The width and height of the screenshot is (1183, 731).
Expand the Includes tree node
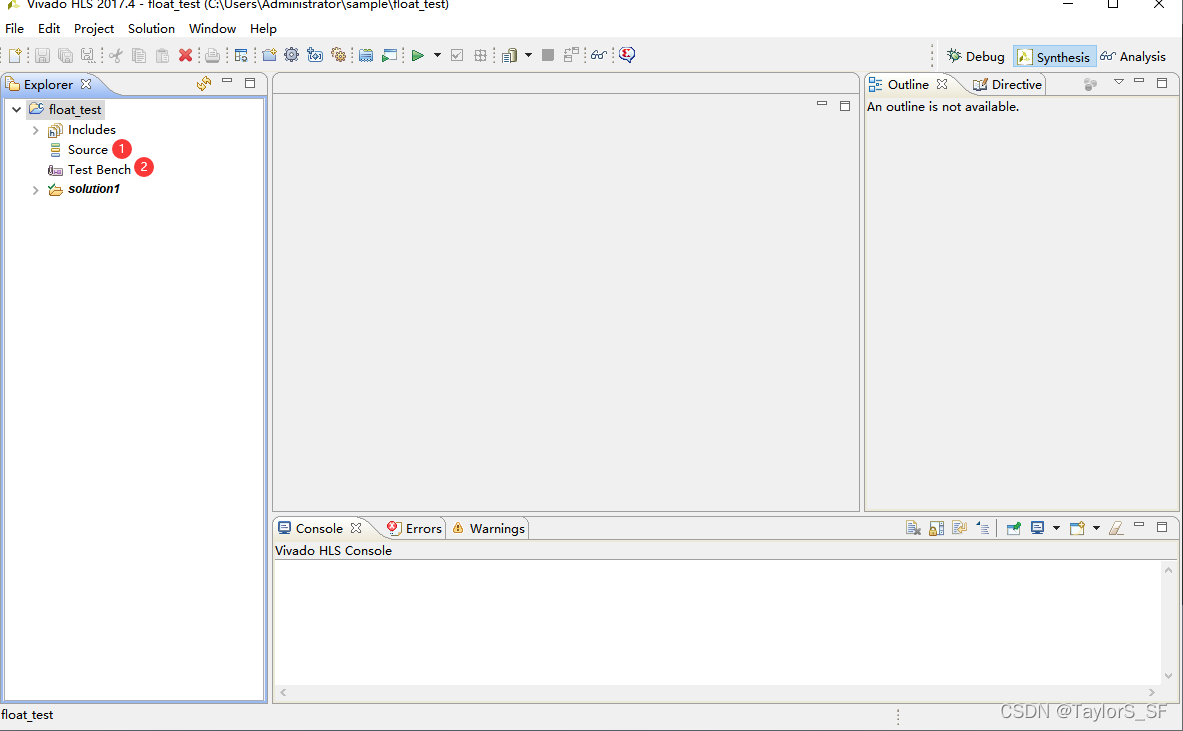pyautogui.click(x=35, y=131)
